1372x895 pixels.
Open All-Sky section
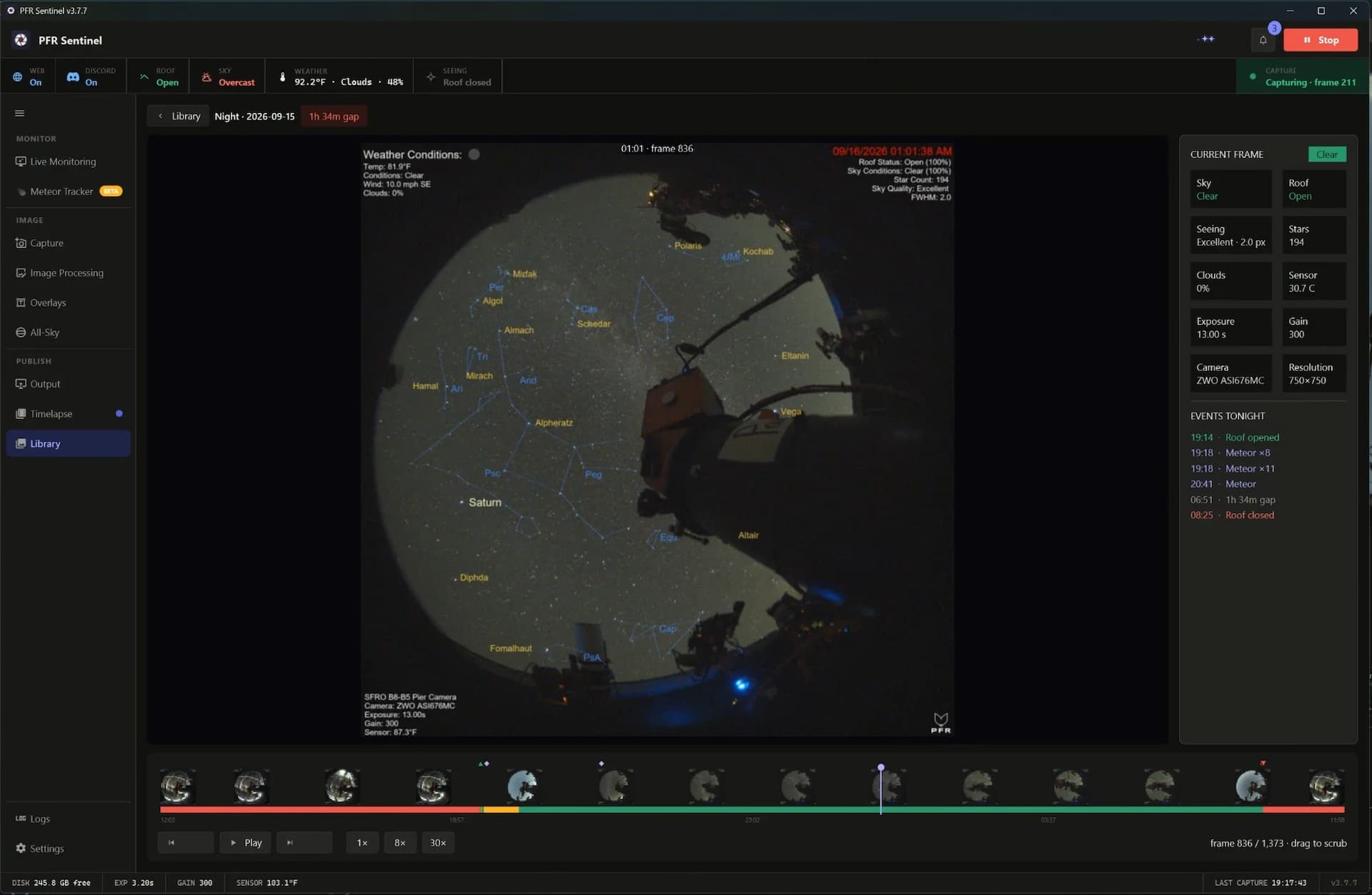point(68,332)
